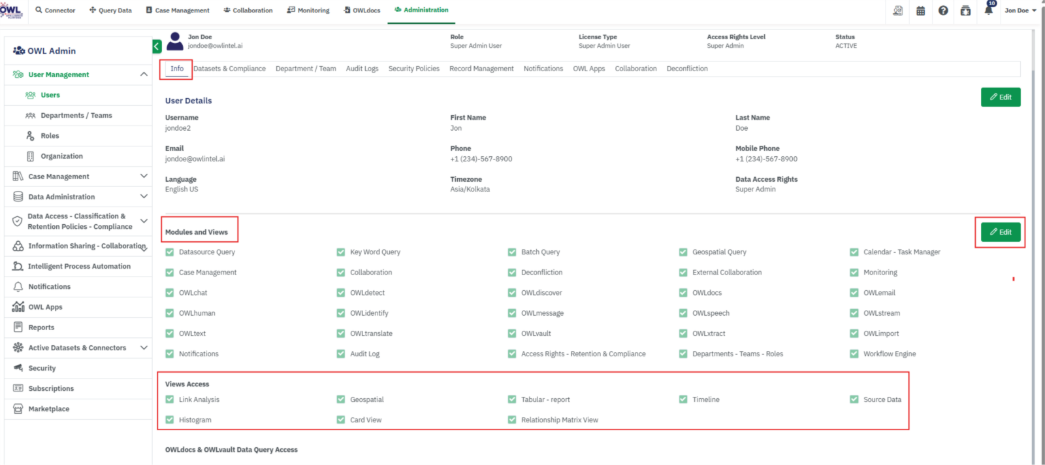
Task: Open the Security Policies tab
Action: (x=414, y=69)
